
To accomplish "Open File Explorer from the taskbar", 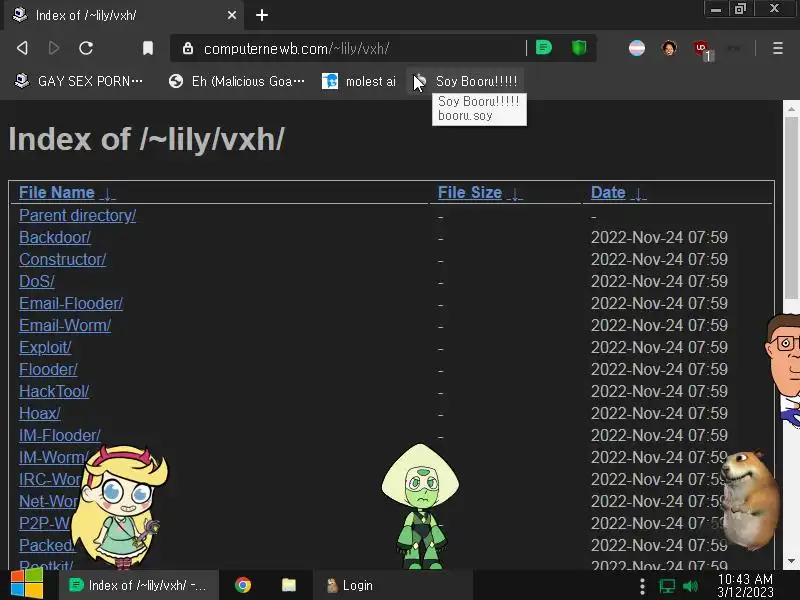I will pos(289,585).
